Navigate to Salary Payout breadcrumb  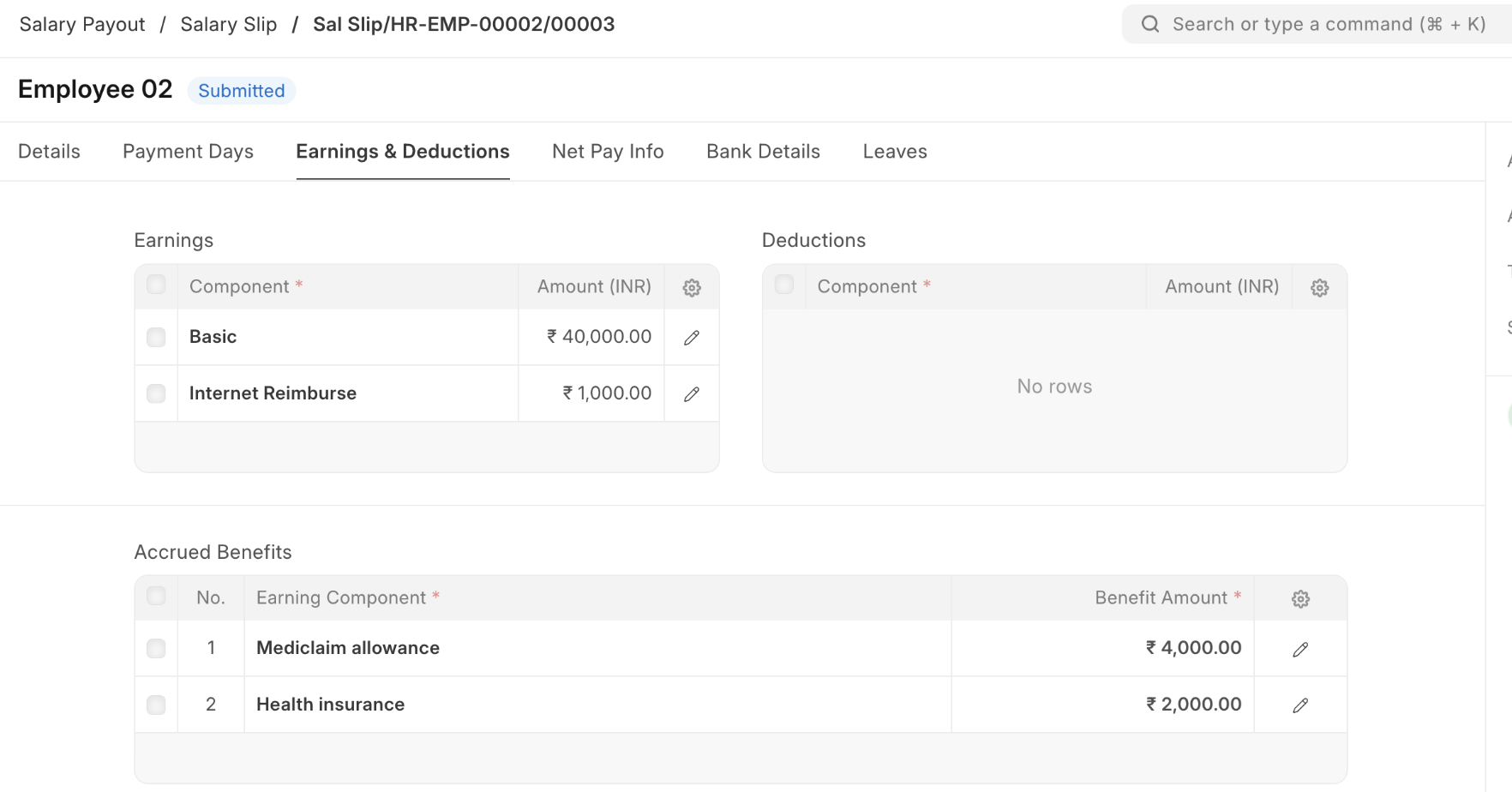(x=82, y=24)
